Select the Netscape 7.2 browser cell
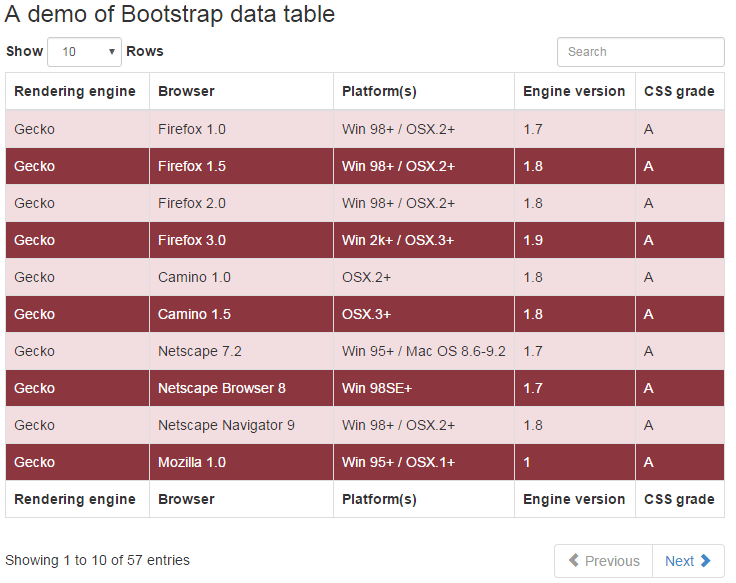This screenshot has width=736, height=583. (241, 351)
